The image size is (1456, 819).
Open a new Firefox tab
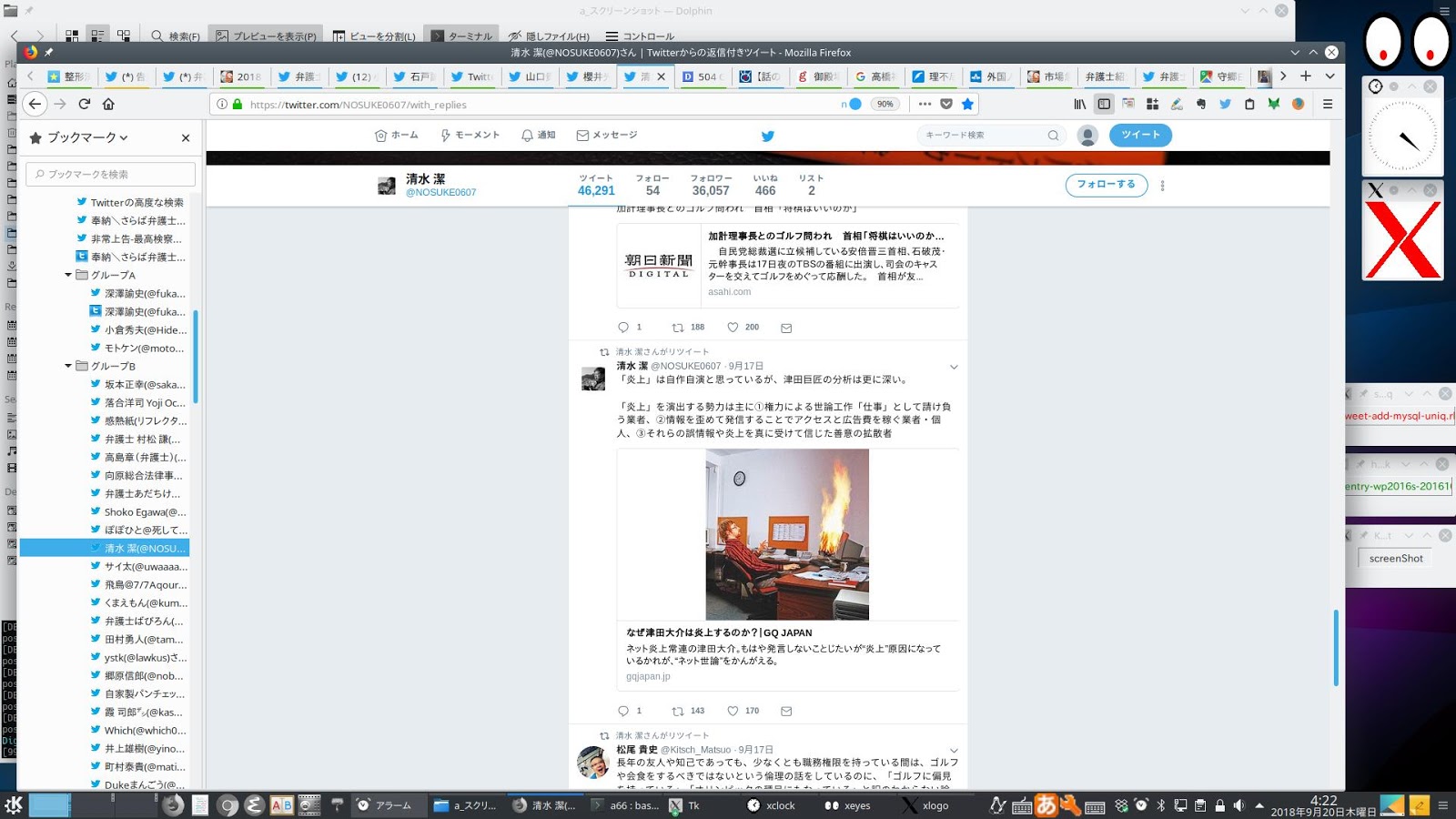[x=1306, y=76]
